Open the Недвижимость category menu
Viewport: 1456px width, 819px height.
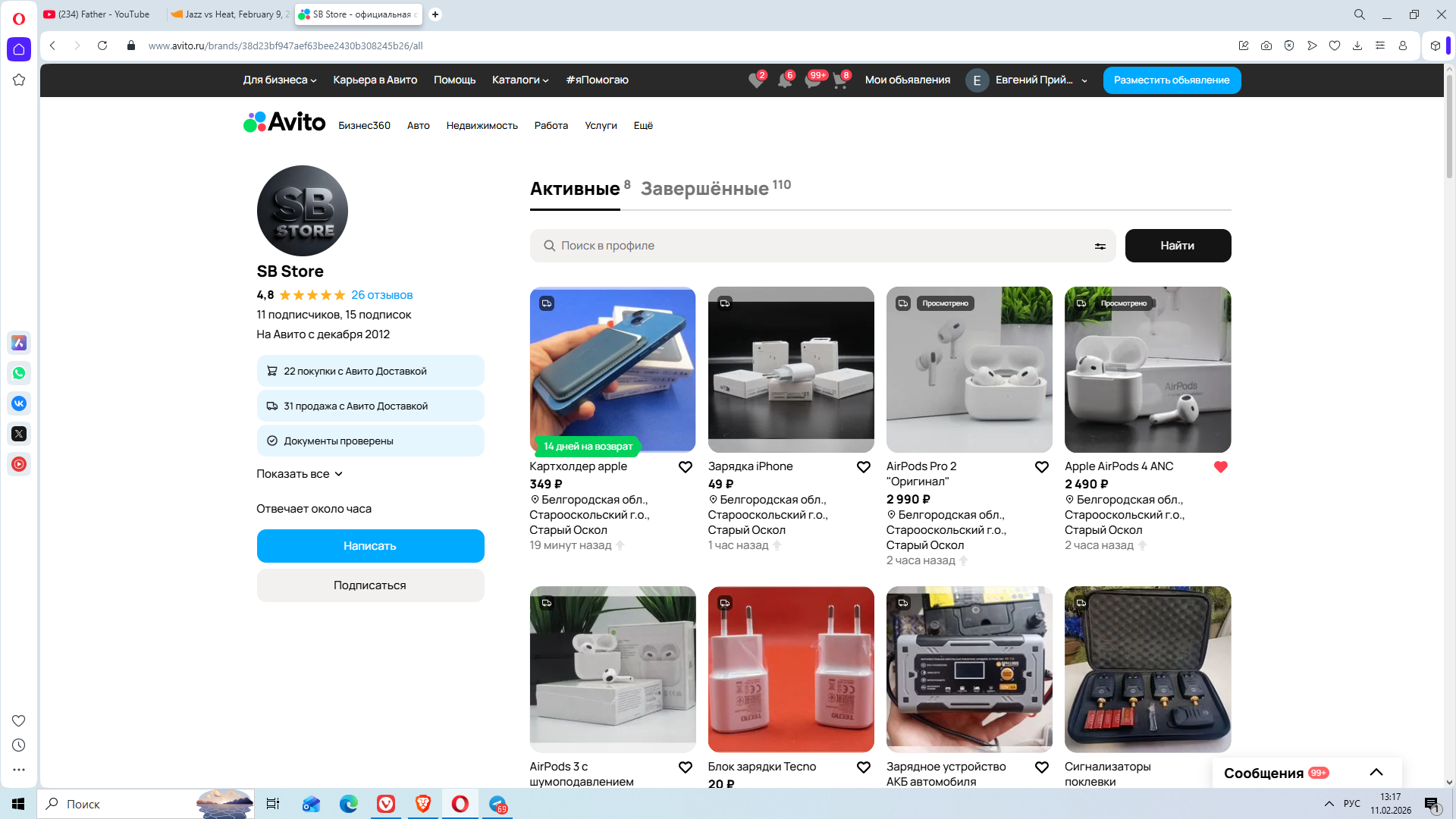[x=482, y=126]
